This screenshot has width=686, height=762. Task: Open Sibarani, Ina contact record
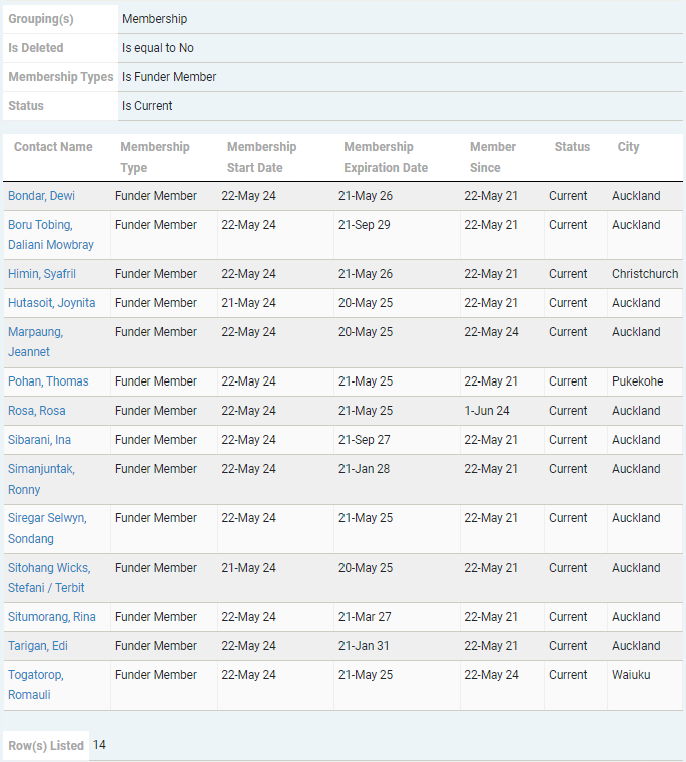[39, 440]
